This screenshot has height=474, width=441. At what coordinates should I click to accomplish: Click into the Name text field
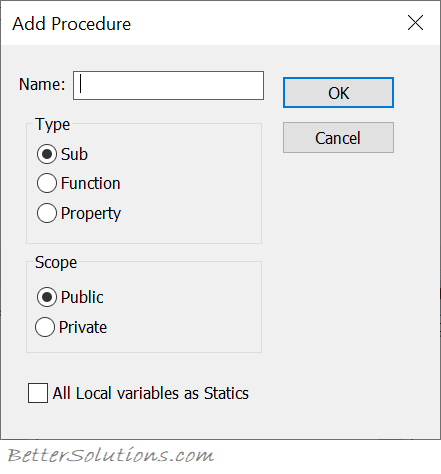[168, 85]
